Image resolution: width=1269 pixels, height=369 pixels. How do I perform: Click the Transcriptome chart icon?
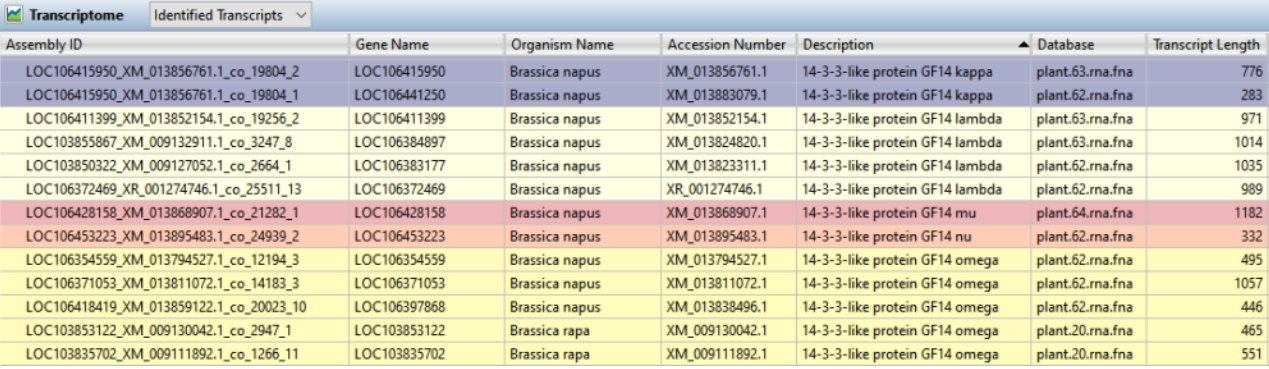(15, 16)
